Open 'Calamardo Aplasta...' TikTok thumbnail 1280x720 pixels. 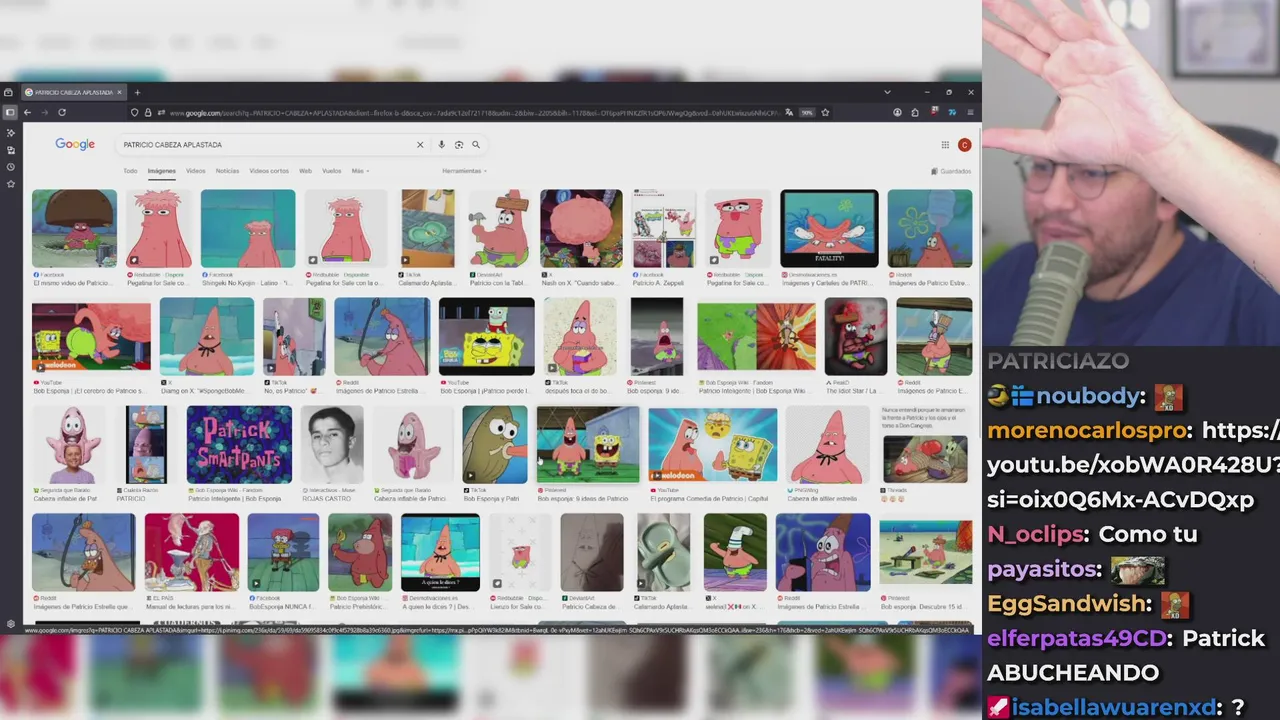[x=427, y=229]
